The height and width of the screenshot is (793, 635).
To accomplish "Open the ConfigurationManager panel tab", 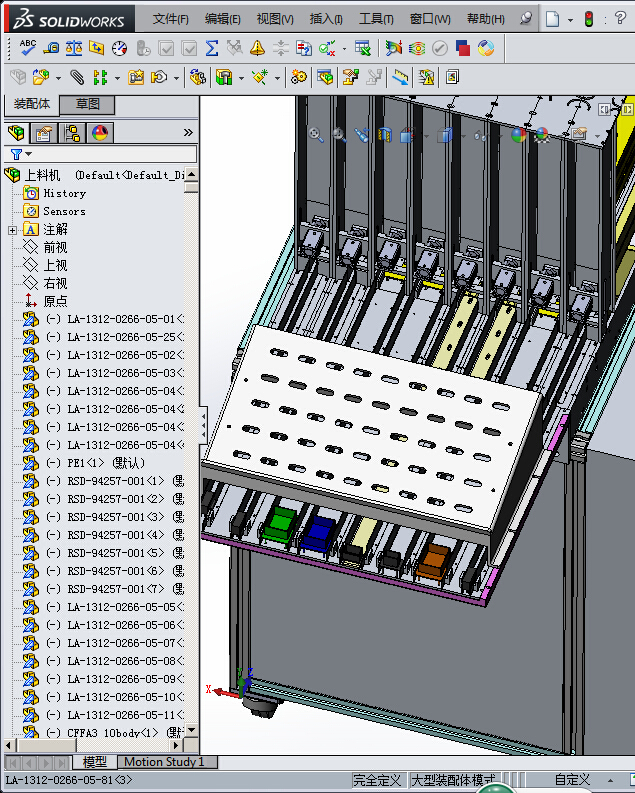I will click(x=72, y=133).
